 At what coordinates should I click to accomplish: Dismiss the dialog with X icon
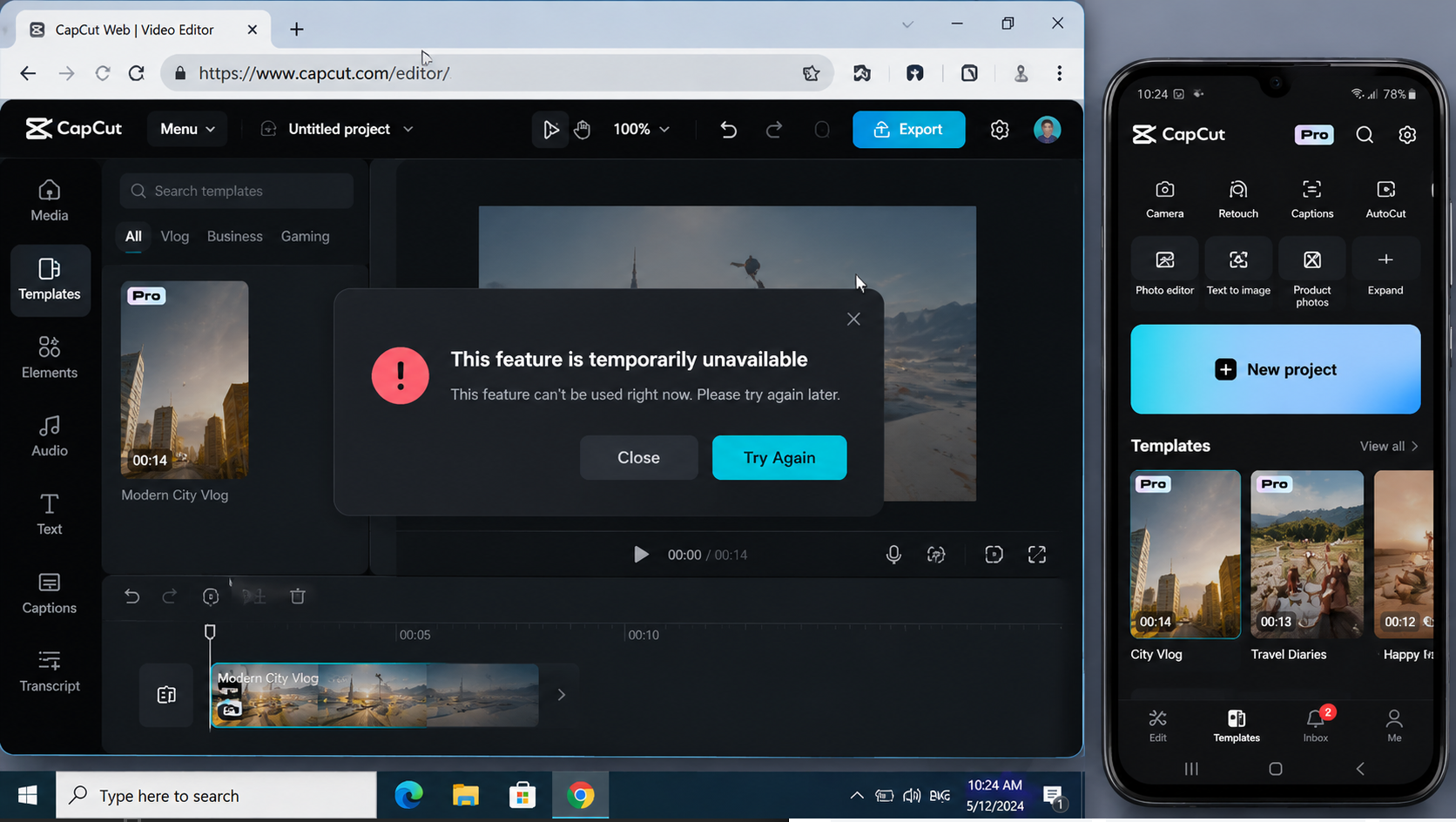click(x=853, y=320)
